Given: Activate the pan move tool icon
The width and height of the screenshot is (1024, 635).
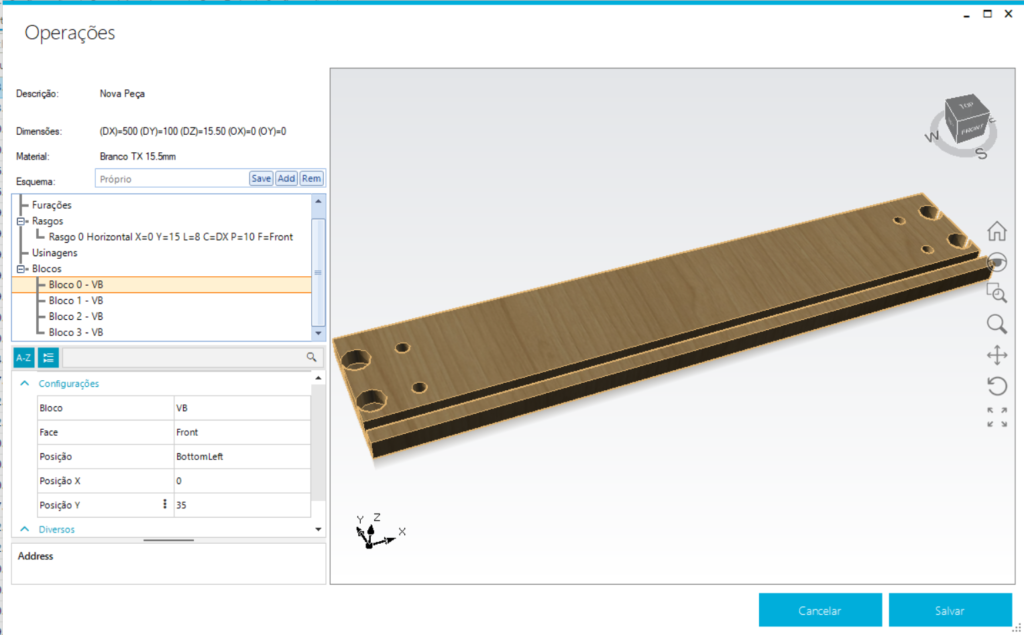Looking at the screenshot, I should click(x=997, y=355).
